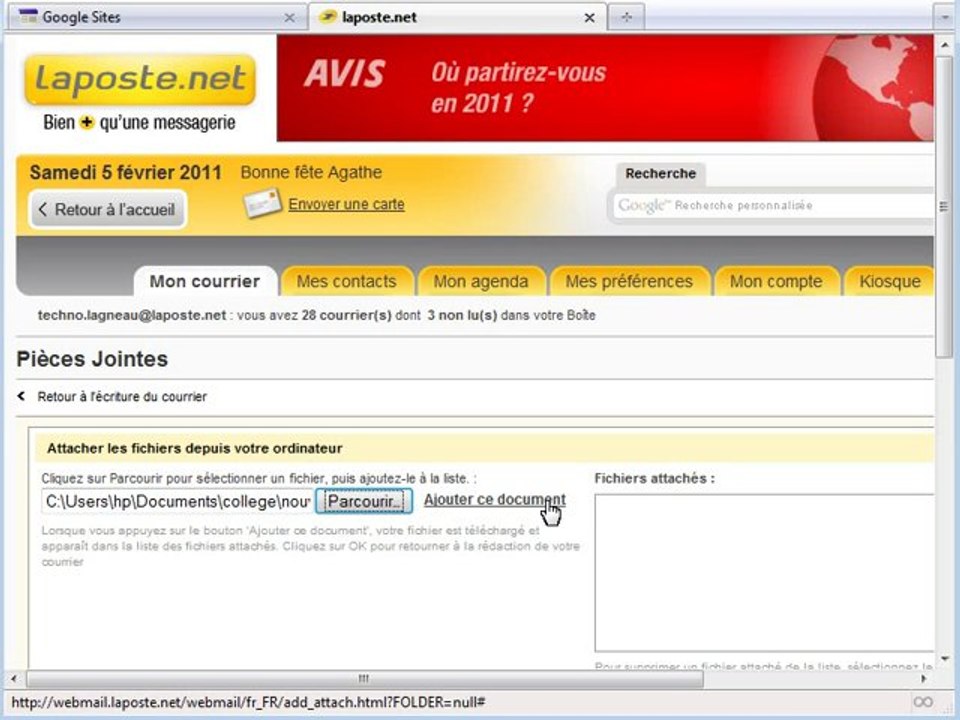The image size is (960, 720).
Task: Focus the Google custom search field
Action: pyautogui.click(x=773, y=206)
